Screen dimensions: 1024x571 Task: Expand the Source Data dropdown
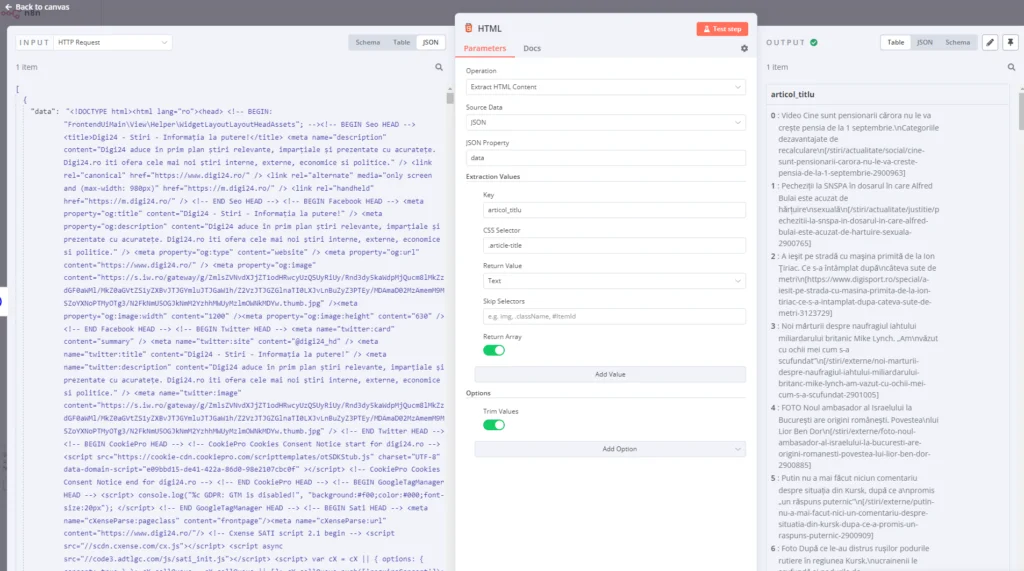(605, 122)
